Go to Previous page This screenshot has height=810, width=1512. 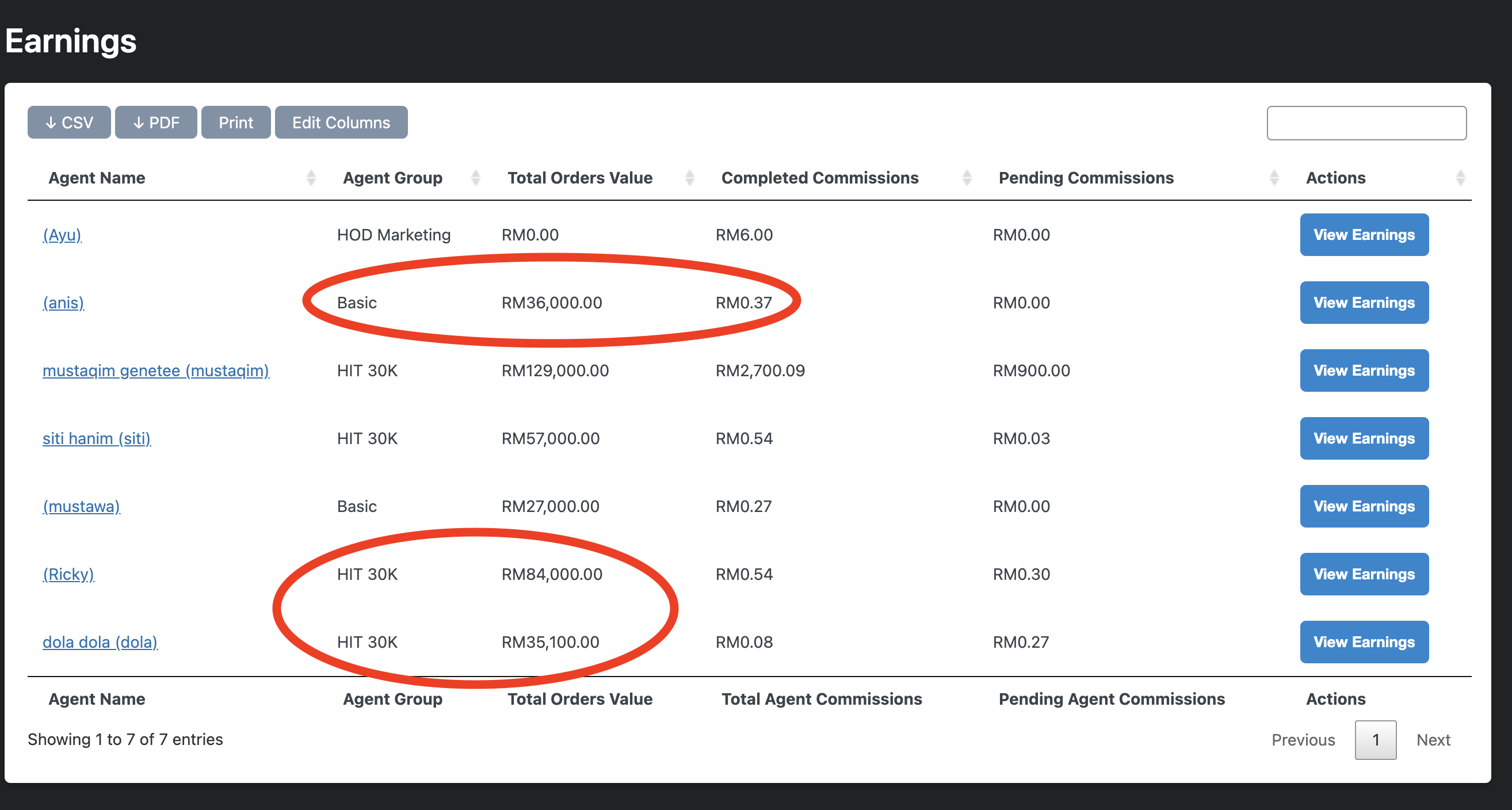[1303, 740]
